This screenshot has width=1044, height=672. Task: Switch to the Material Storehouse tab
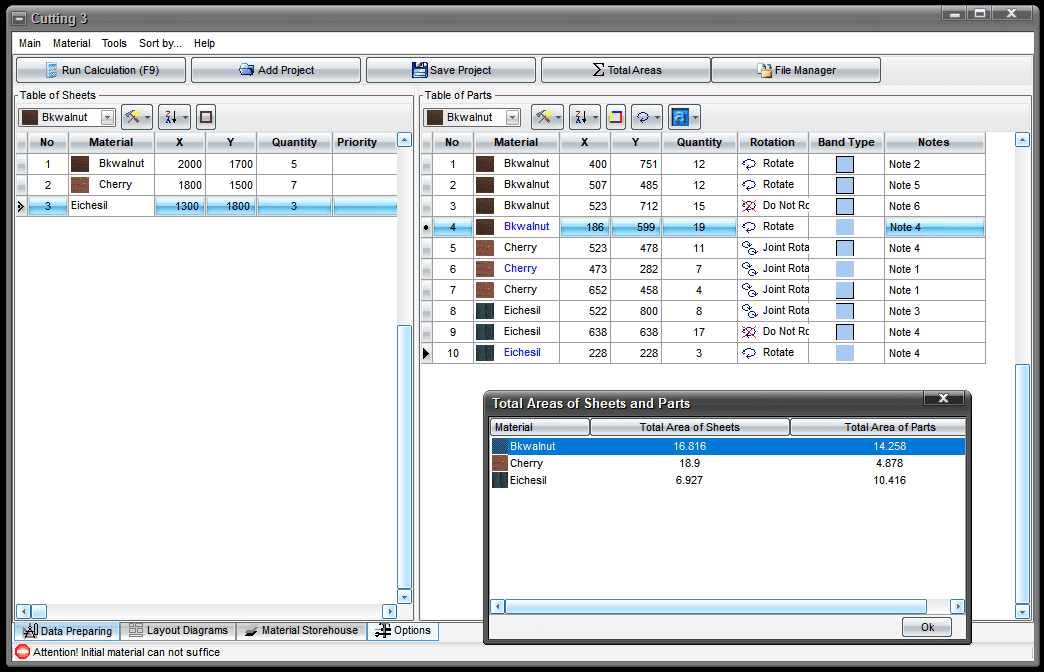pyautogui.click(x=302, y=630)
